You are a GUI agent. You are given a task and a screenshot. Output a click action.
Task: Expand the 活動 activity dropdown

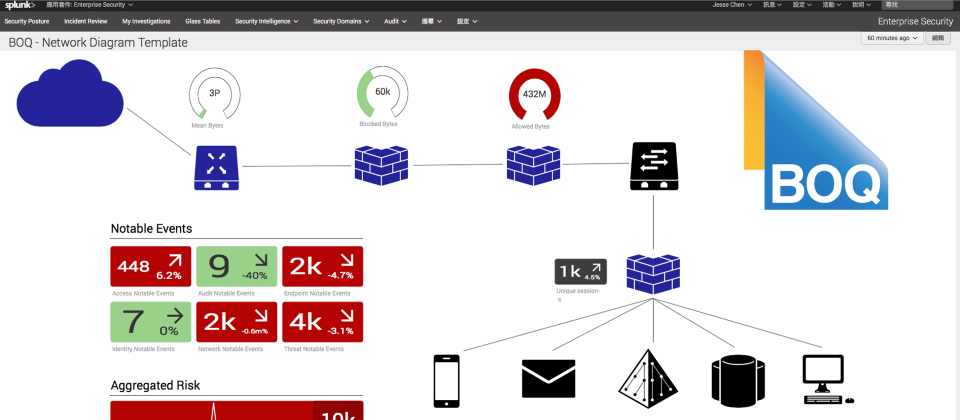click(832, 4)
